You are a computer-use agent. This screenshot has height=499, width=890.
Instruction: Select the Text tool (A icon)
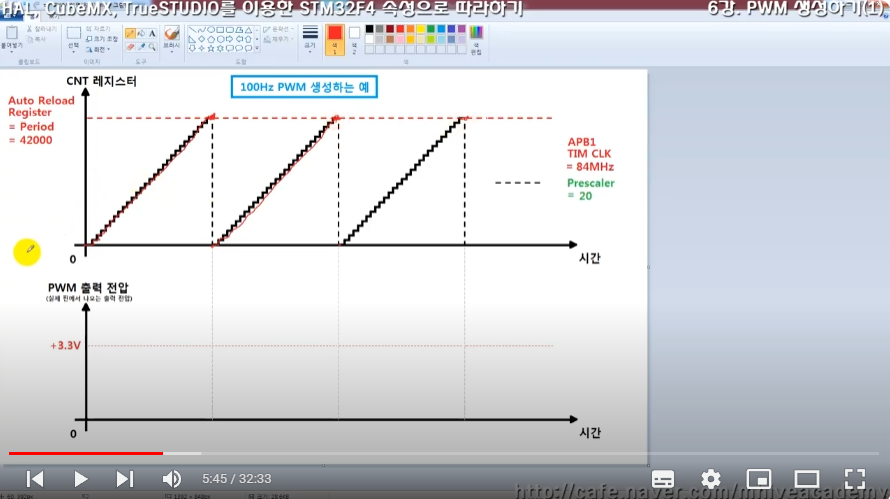point(152,33)
